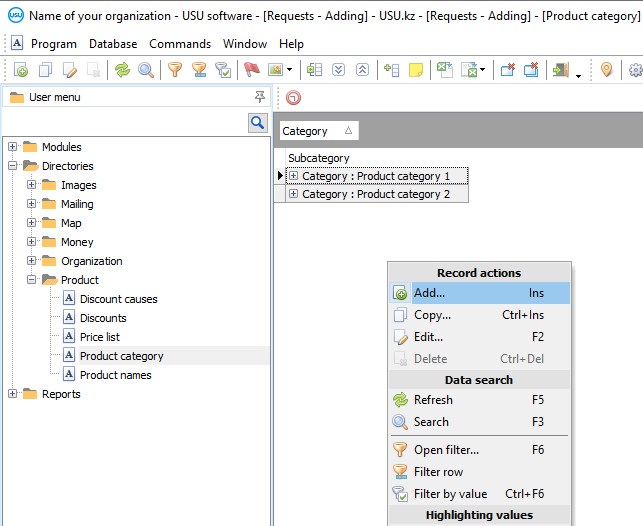Click the red flag toolbar icon
Viewport: 643px width, 526px height.
point(251,70)
